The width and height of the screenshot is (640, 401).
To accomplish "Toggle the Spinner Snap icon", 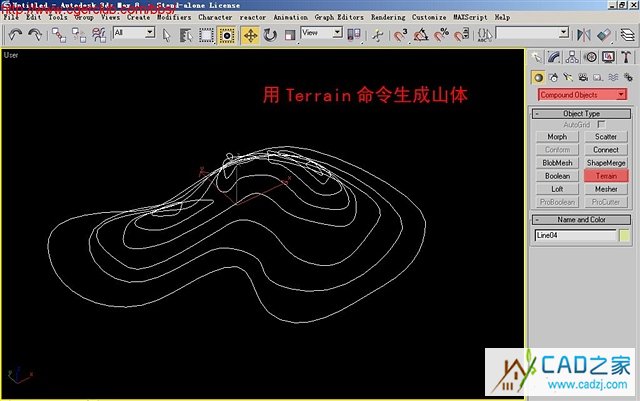I will (x=462, y=35).
